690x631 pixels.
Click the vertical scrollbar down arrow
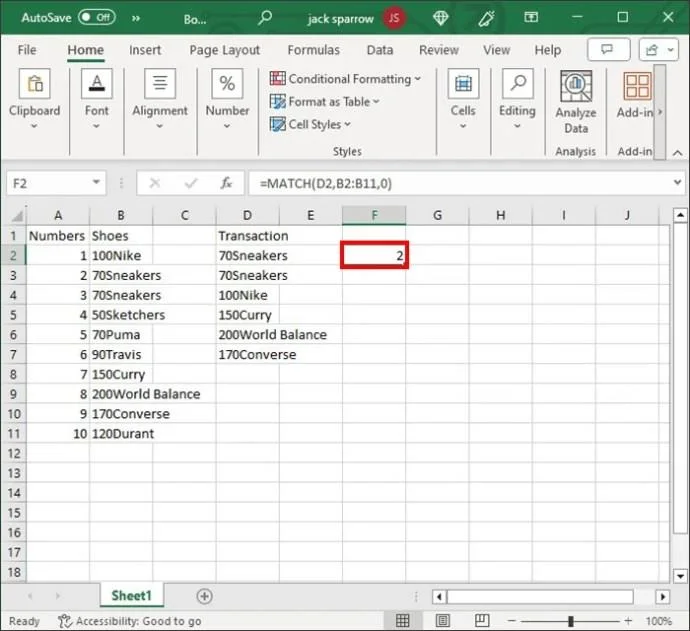(x=680, y=576)
